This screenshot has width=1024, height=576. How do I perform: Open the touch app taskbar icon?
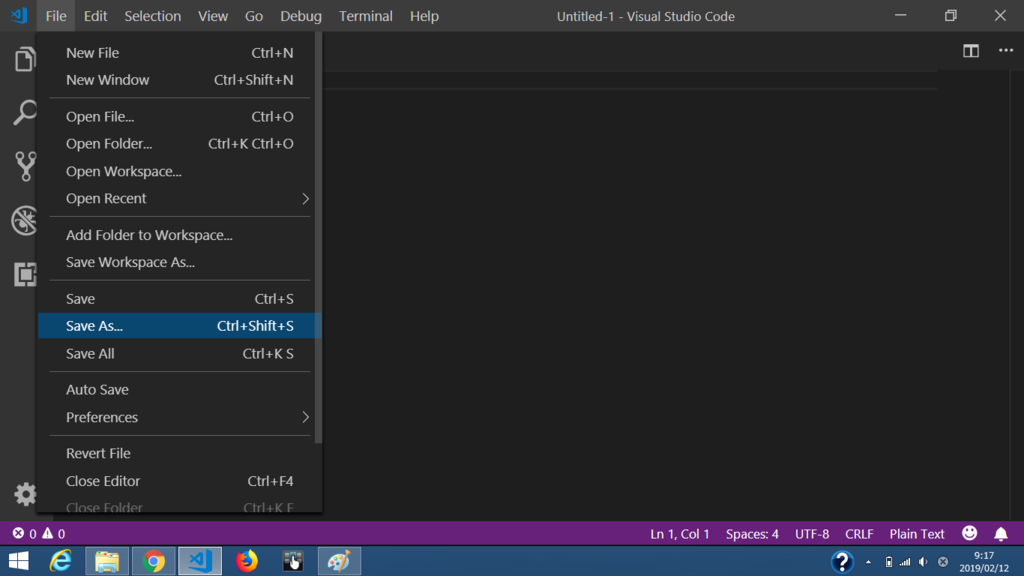(x=293, y=561)
